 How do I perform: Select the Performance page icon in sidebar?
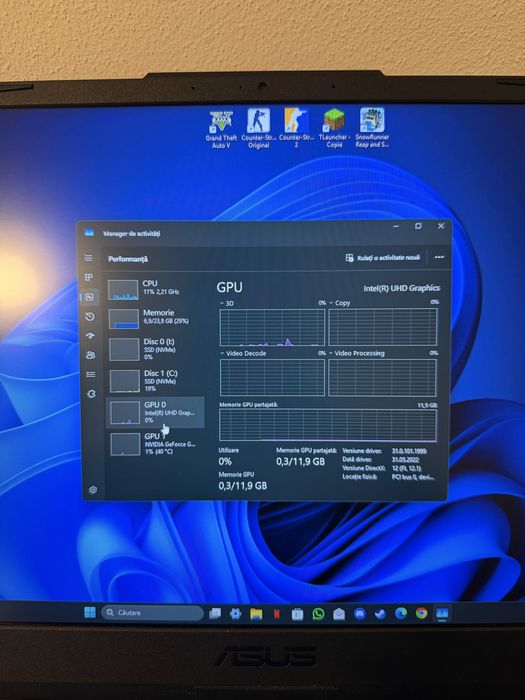[x=90, y=297]
